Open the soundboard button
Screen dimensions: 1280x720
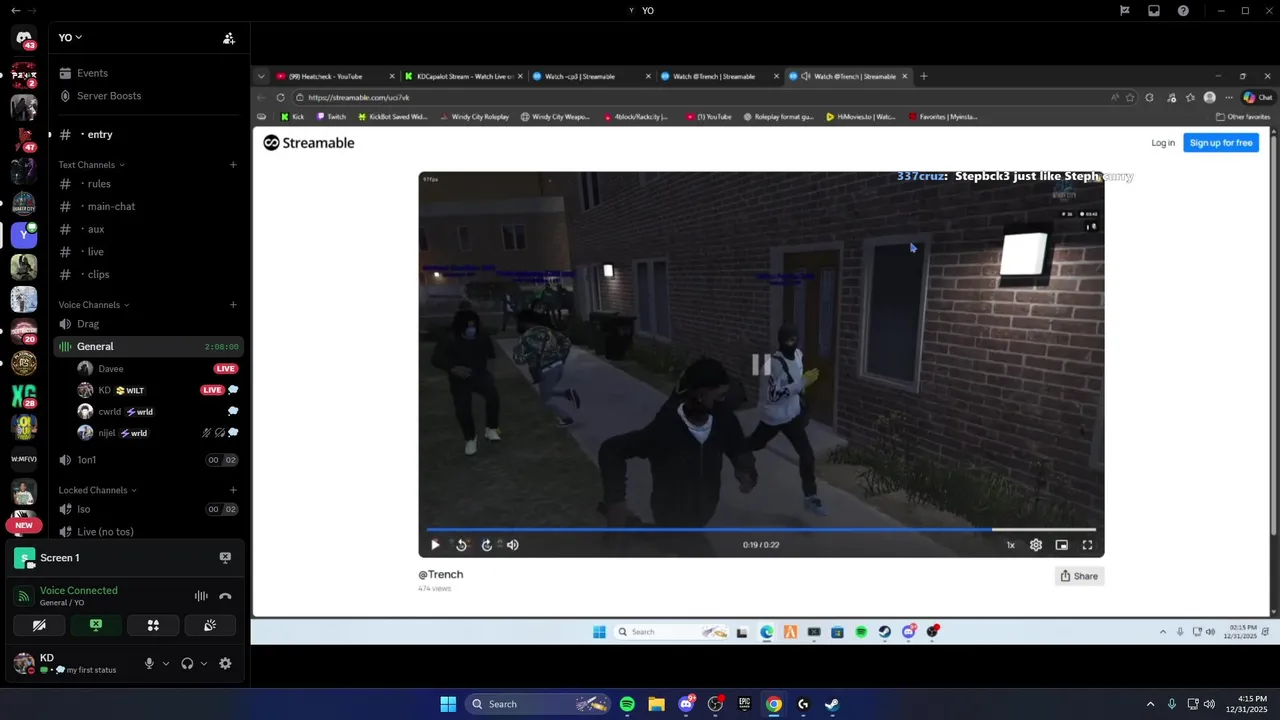(x=210, y=625)
